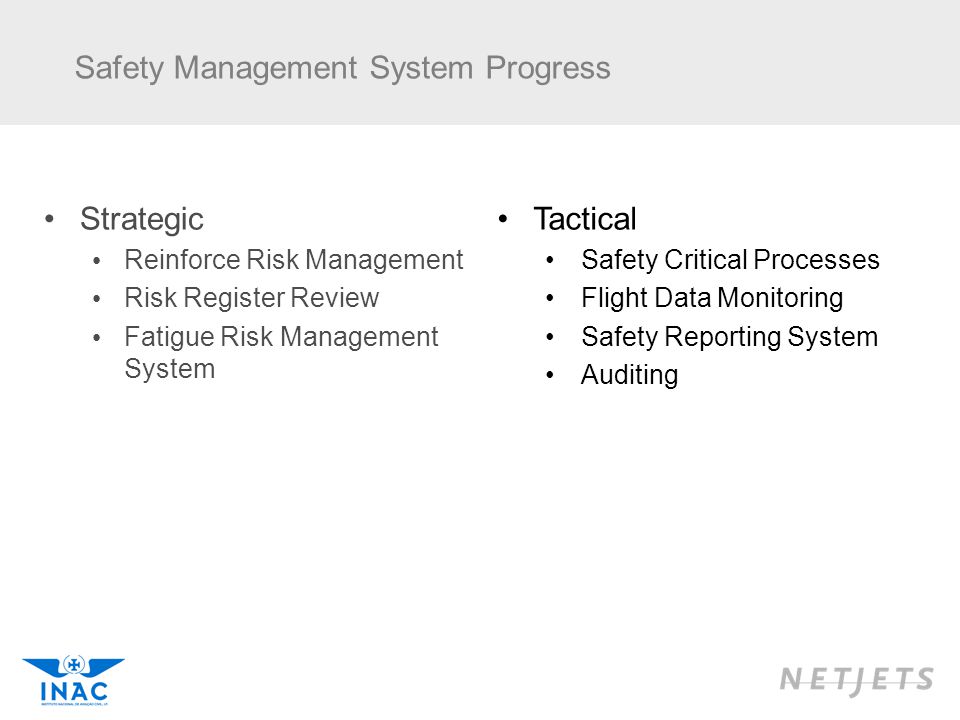960x720 pixels.
Task: Select the Auditing bullet text
Action: 629,375
